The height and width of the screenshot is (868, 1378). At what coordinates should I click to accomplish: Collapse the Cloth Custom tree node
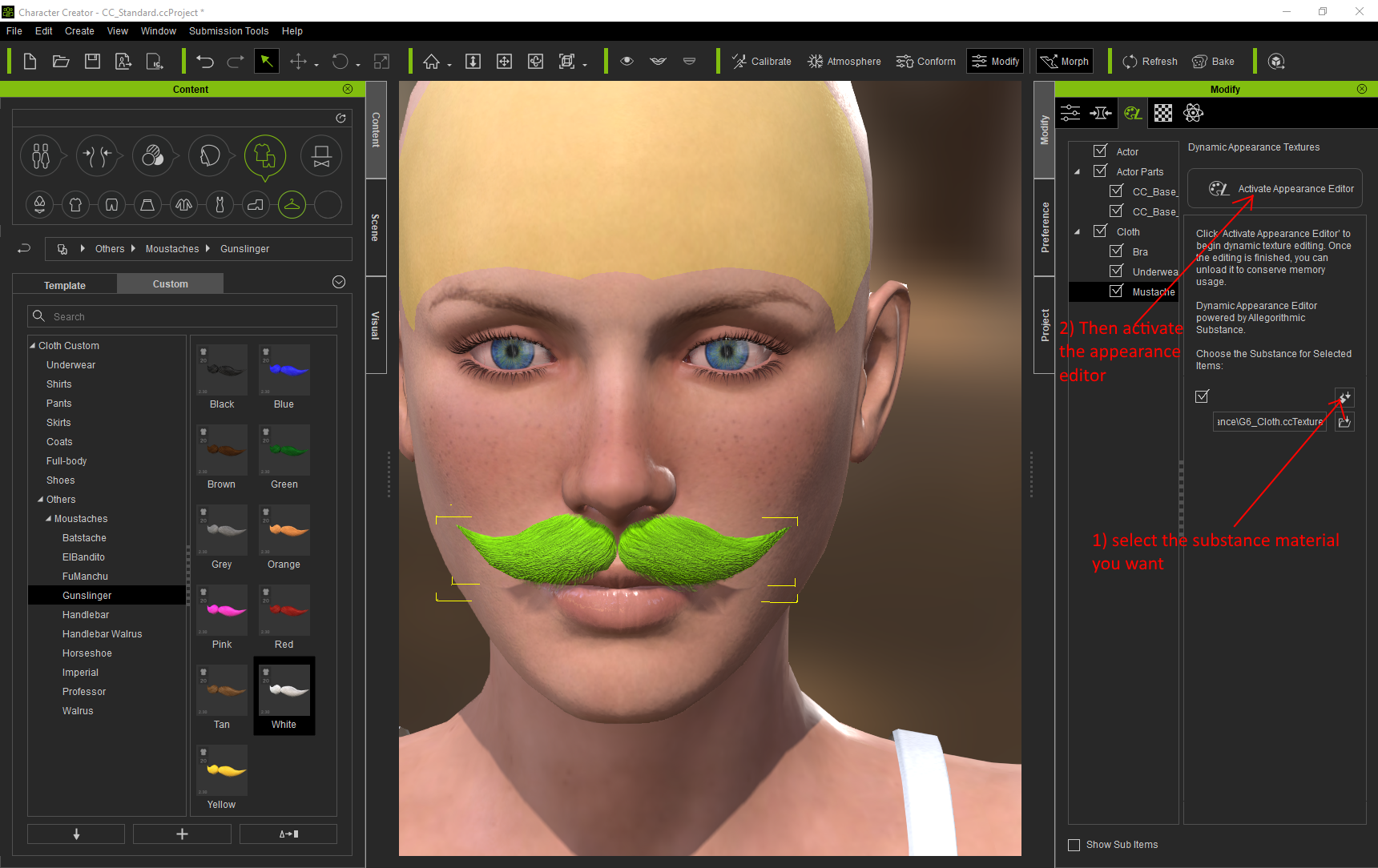coord(33,346)
